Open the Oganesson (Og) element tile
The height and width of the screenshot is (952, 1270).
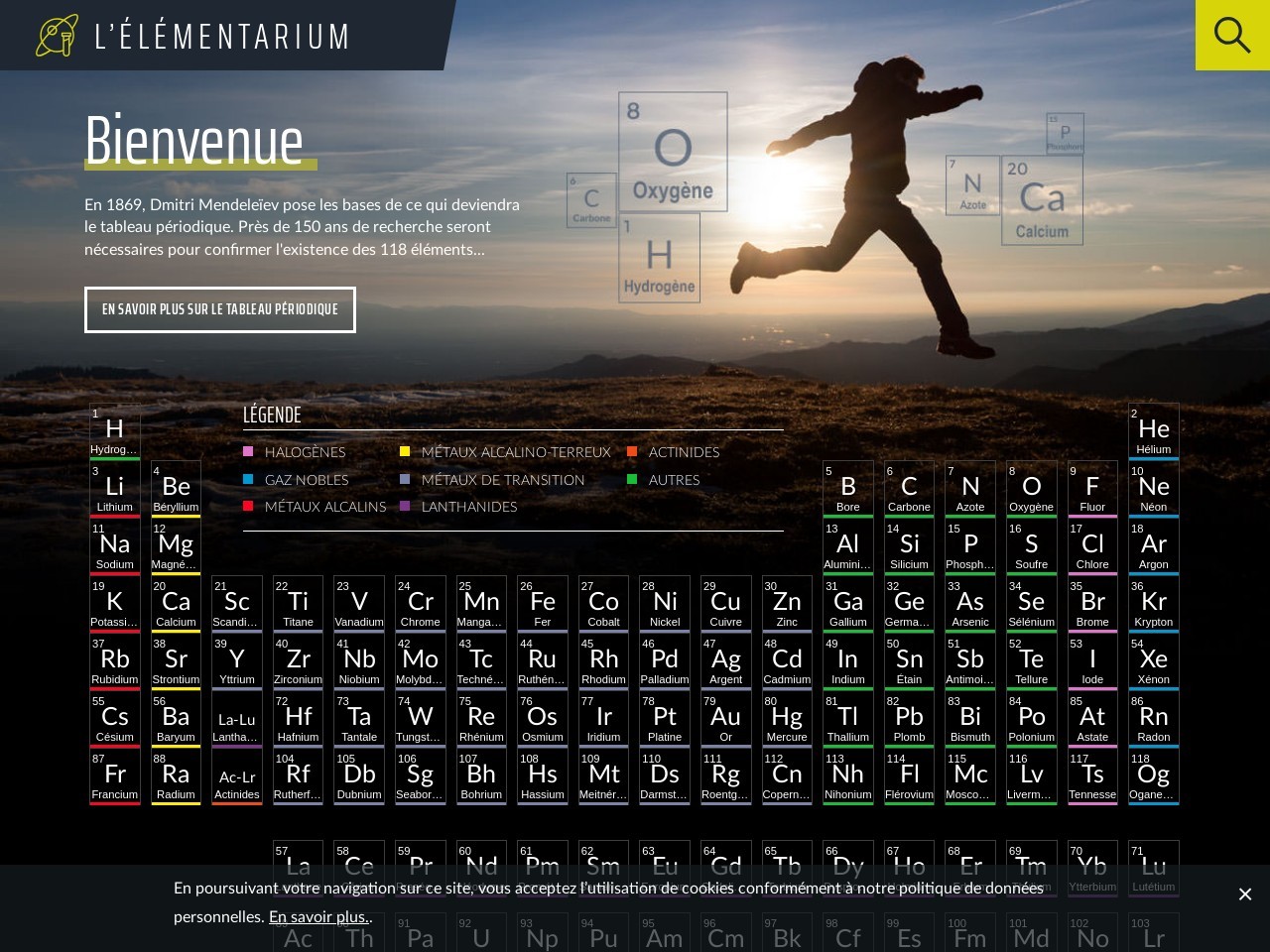point(1154,776)
